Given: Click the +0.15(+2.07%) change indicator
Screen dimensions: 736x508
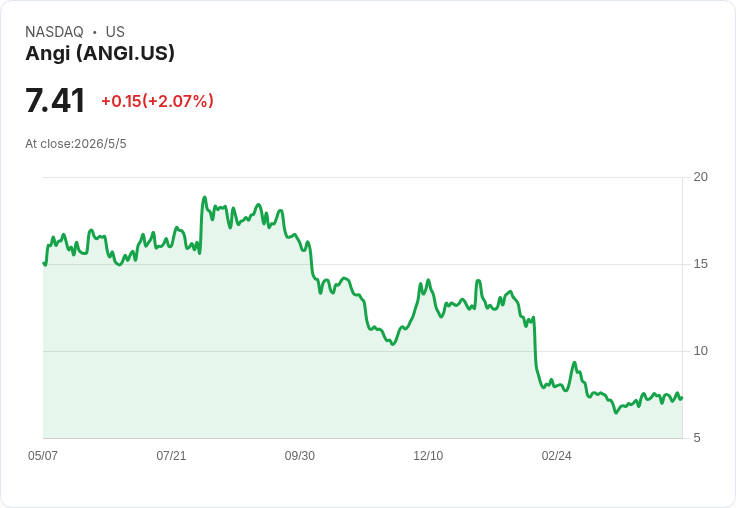Looking at the screenshot, I should point(157,101).
